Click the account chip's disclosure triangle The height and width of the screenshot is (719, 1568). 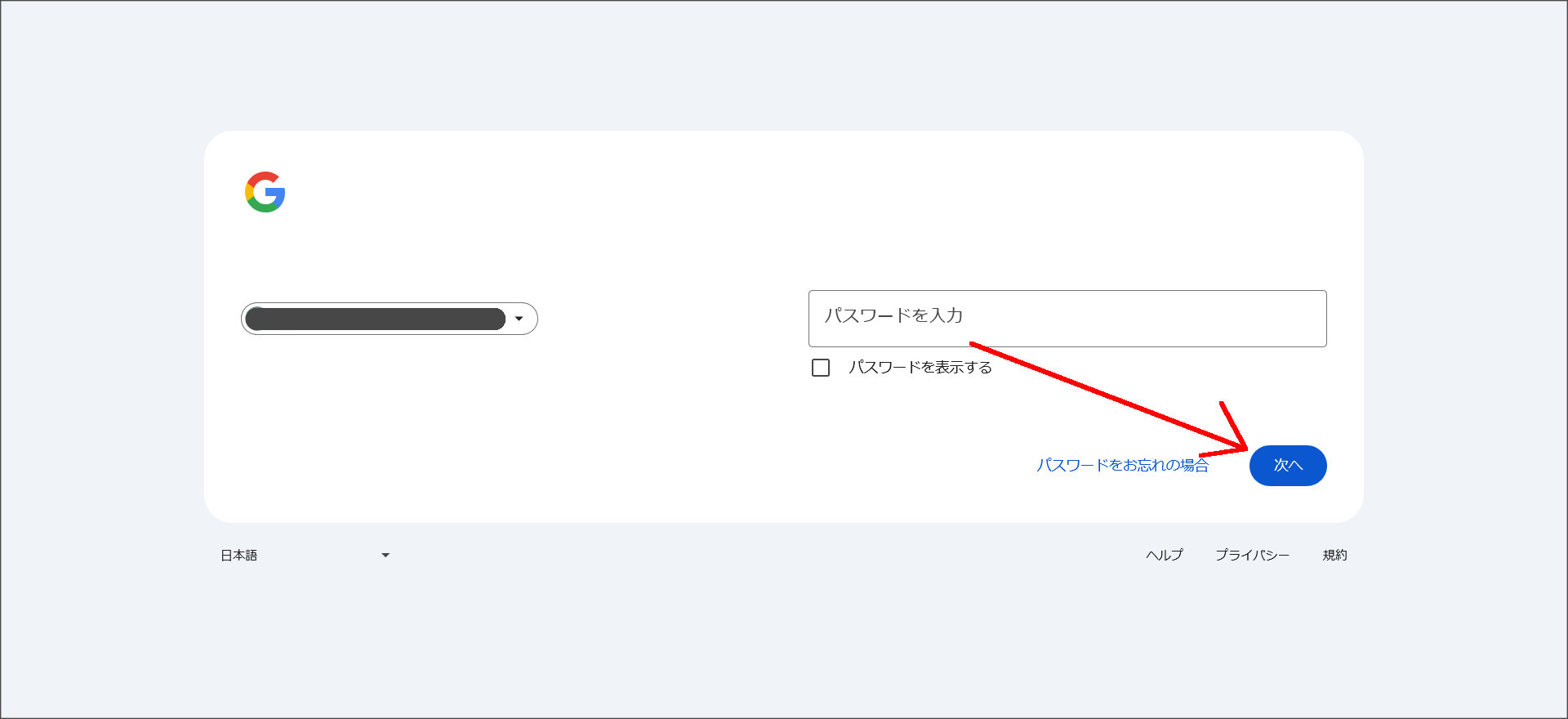tap(519, 319)
